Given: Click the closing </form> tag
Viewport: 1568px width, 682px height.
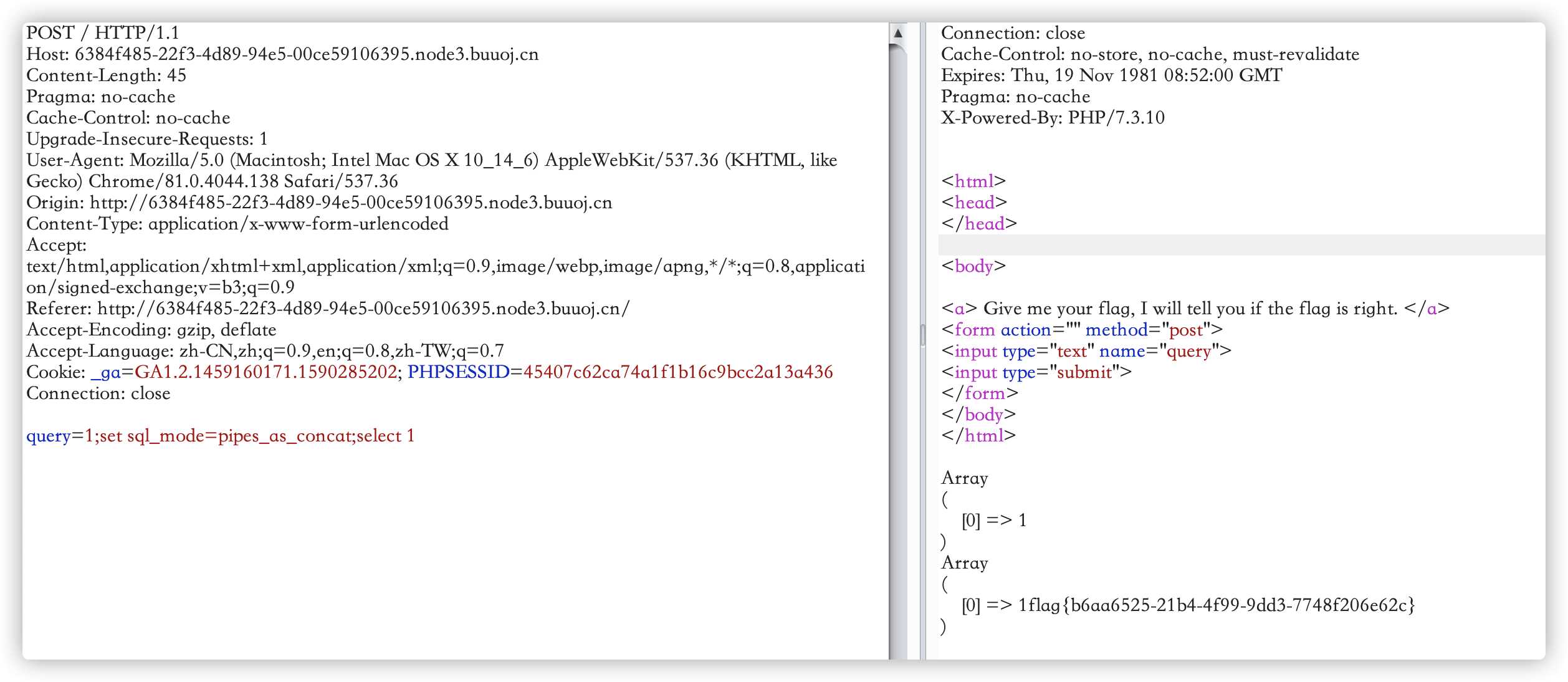Looking at the screenshot, I should tap(980, 393).
